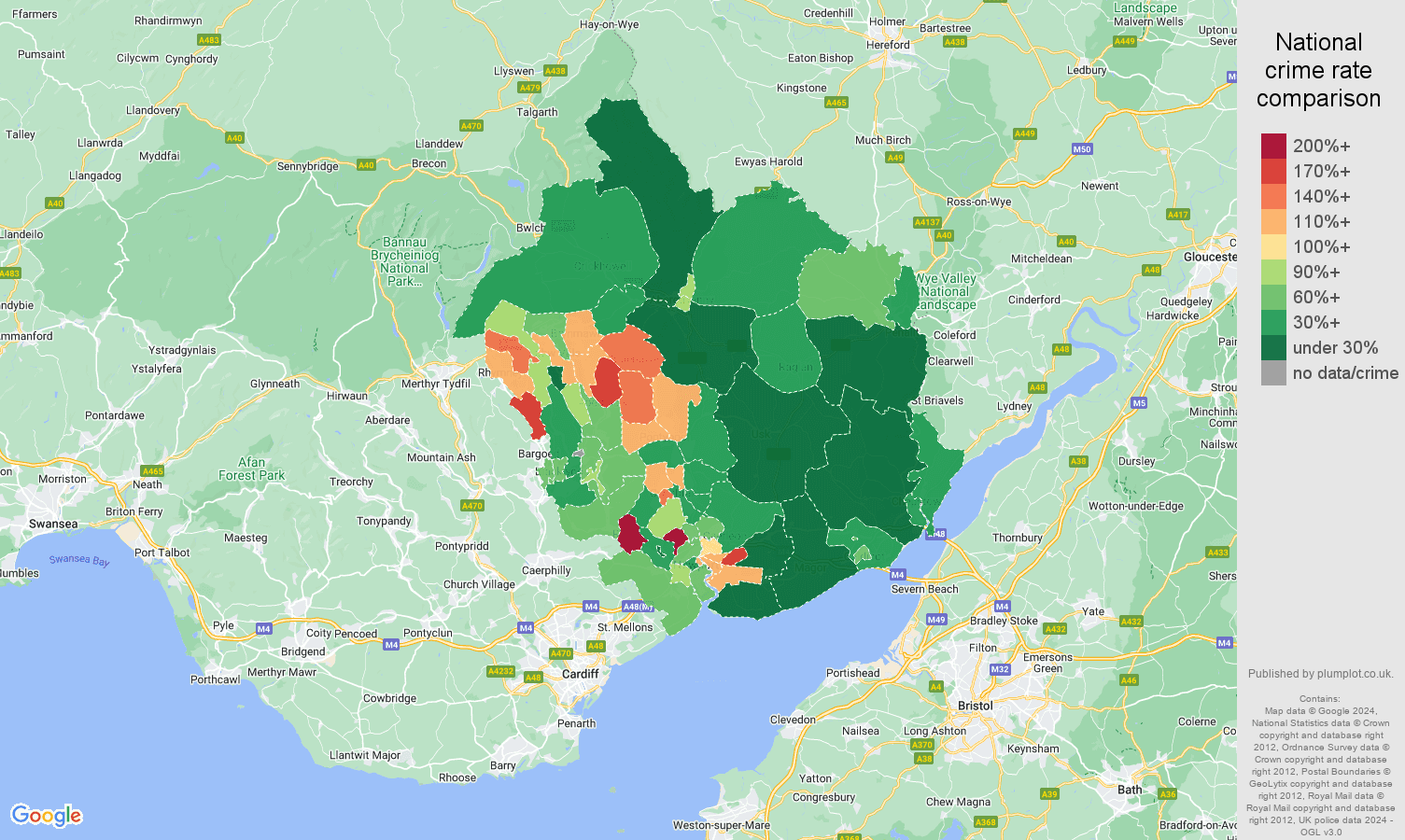Click the Ross-on-Wye town label
Viewport: 1405px width, 840px height.
[978, 202]
